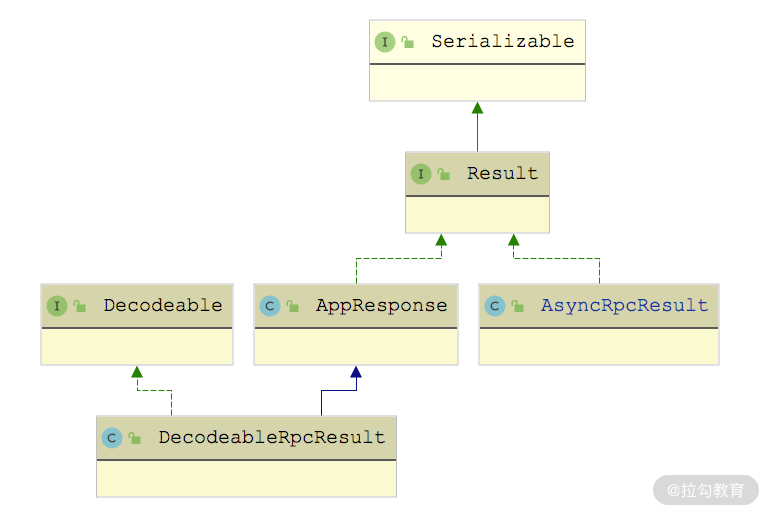Image resolution: width=771 pixels, height=515 pixels.
Task: Click the class icon beside AppResponse
Action: coord(269,306)
